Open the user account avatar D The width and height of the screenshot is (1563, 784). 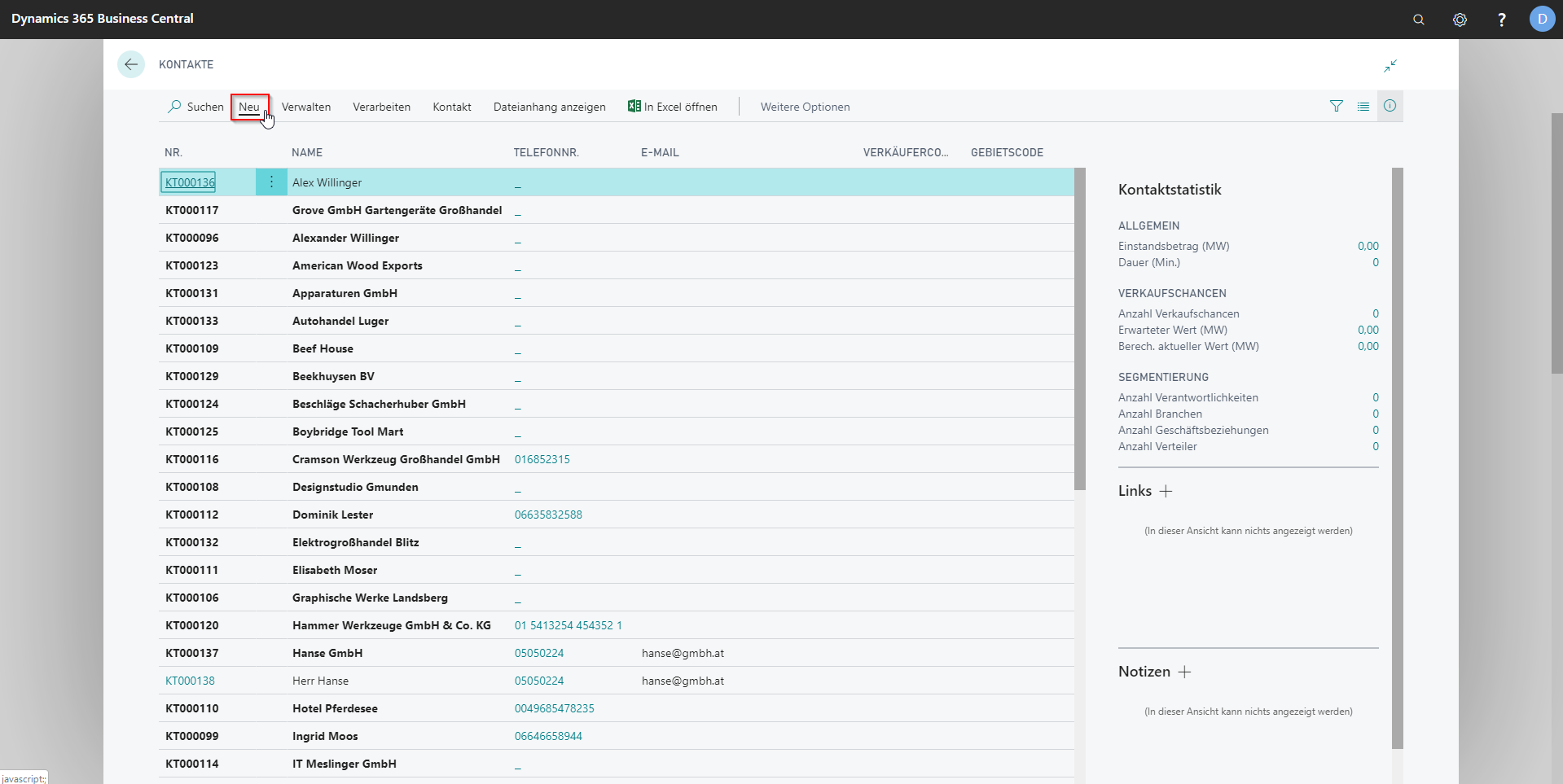(1542, 19)
